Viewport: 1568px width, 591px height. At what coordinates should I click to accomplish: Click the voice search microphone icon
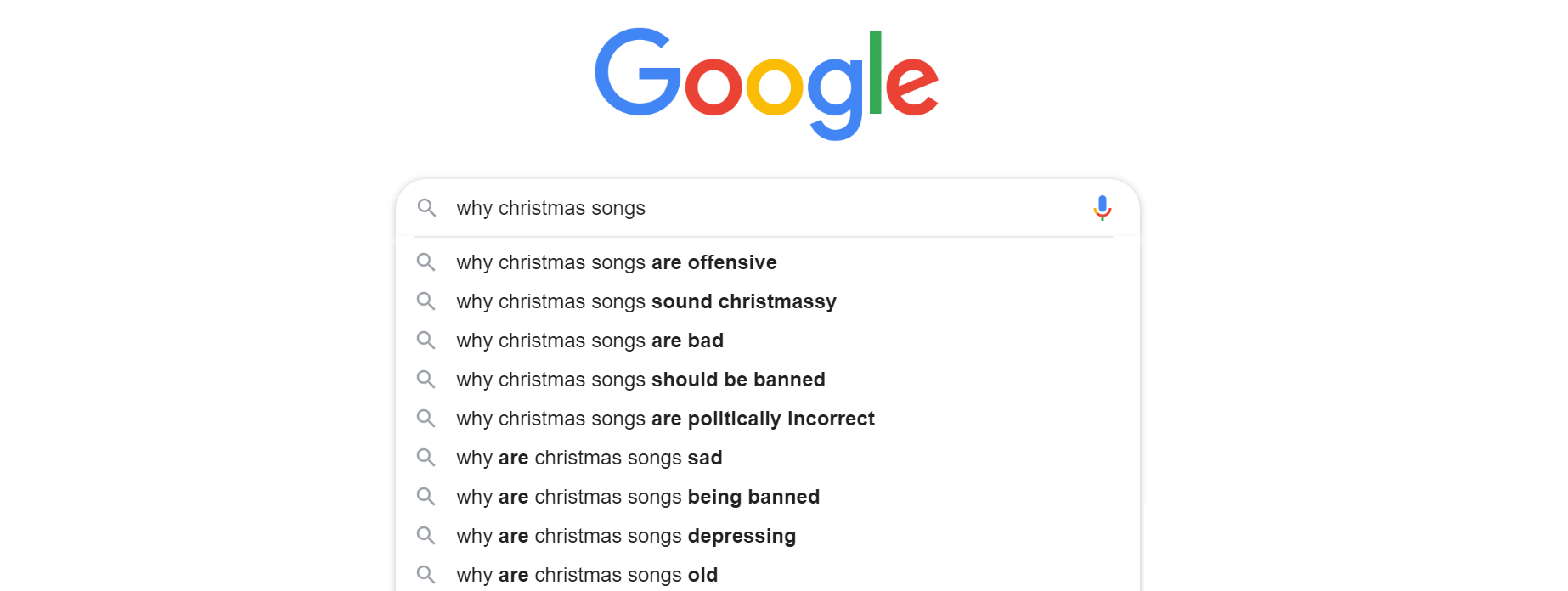pyautogui.click(x=1102, y=208)
